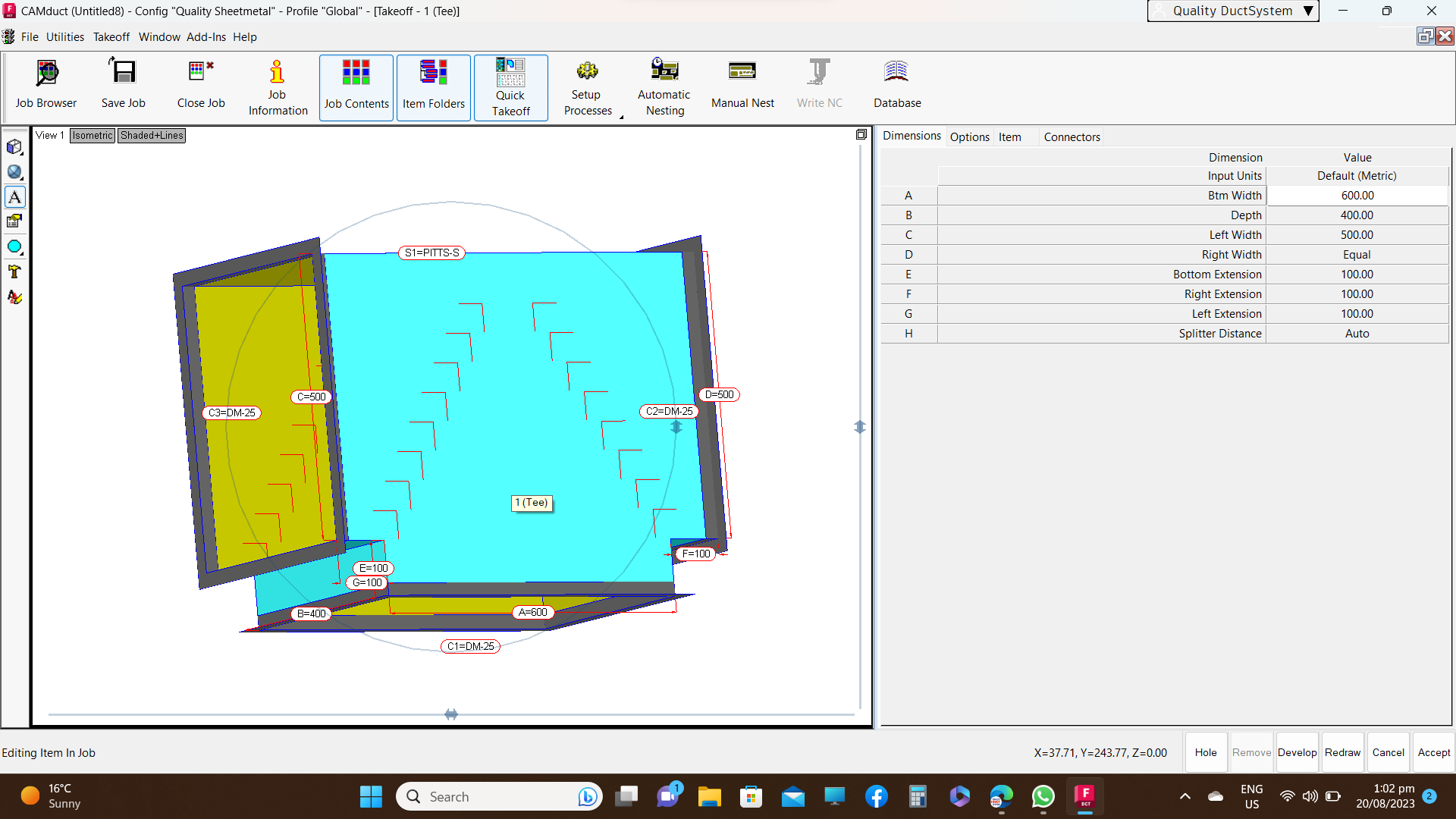Image resolution: width=1456 pixels, height=819 pixels.
Task: Click the text edit pencil sidebar icon
Action: (14, 297)
